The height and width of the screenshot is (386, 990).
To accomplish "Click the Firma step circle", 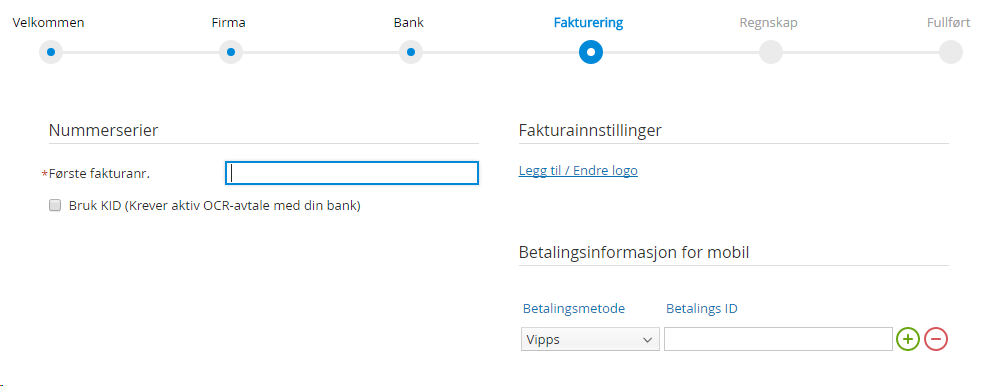I will pos(231,52).
